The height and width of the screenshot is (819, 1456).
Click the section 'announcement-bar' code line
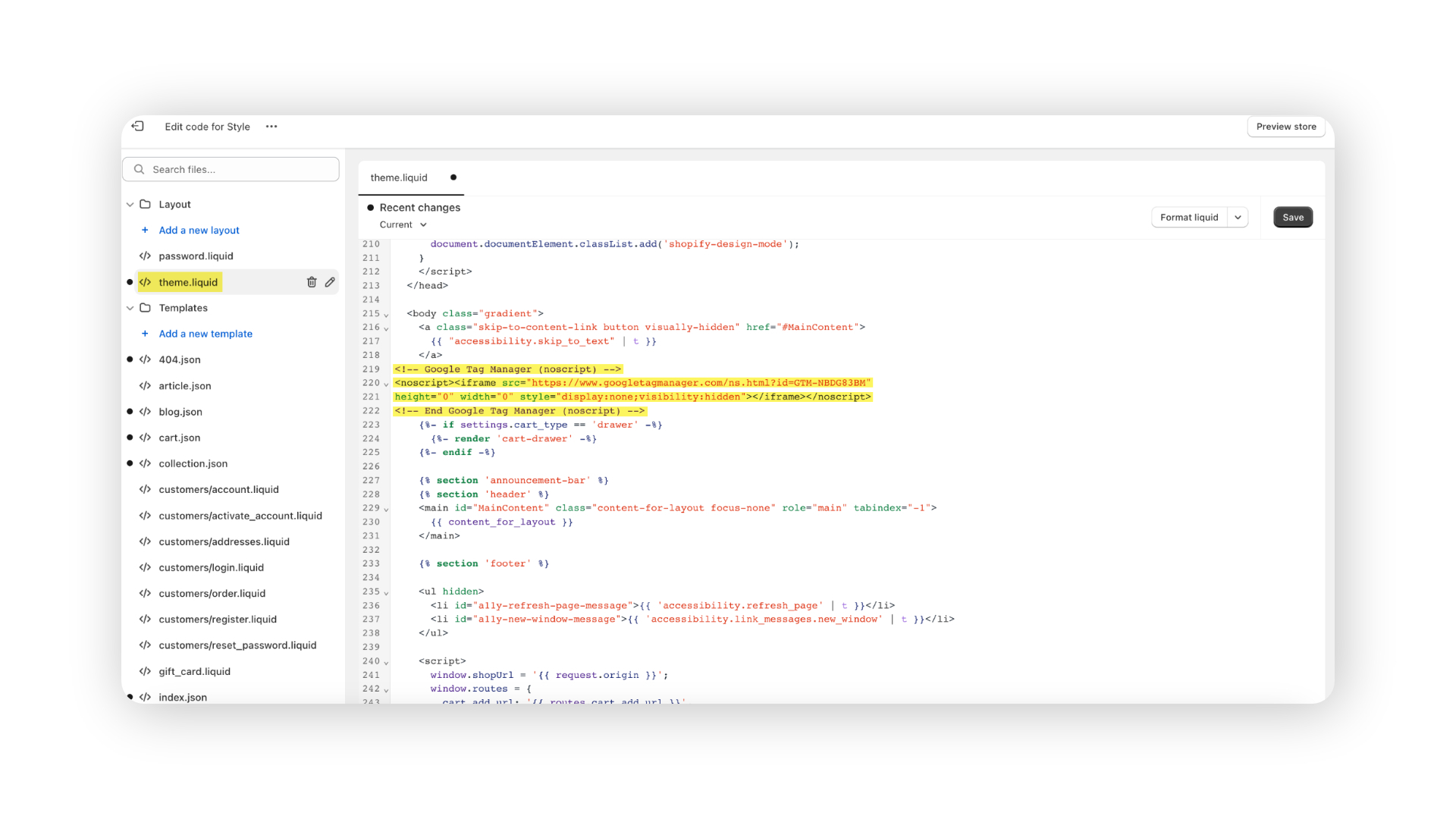(513, 481)
